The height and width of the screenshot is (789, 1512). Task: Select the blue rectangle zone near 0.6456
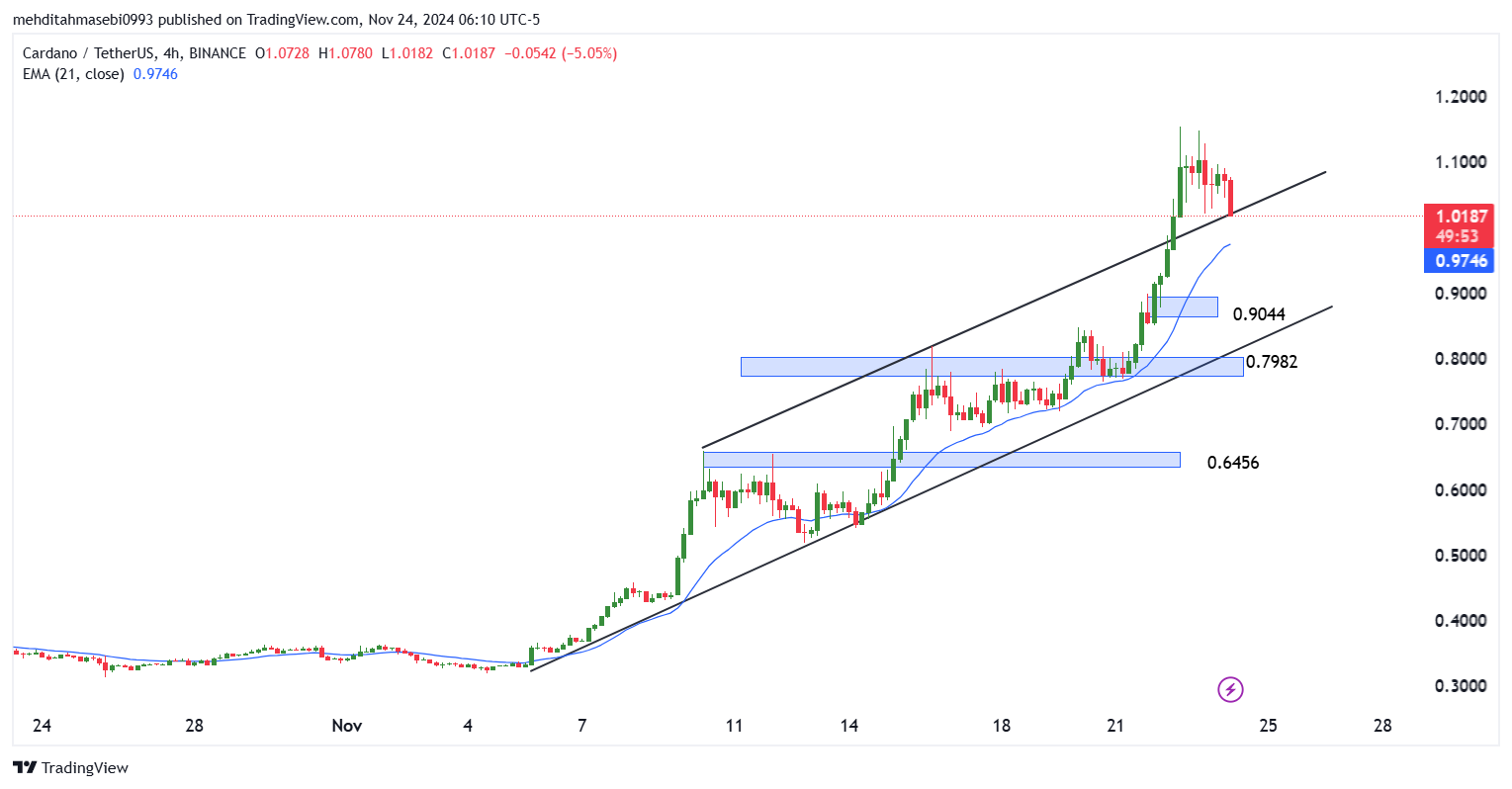point(941,460)
